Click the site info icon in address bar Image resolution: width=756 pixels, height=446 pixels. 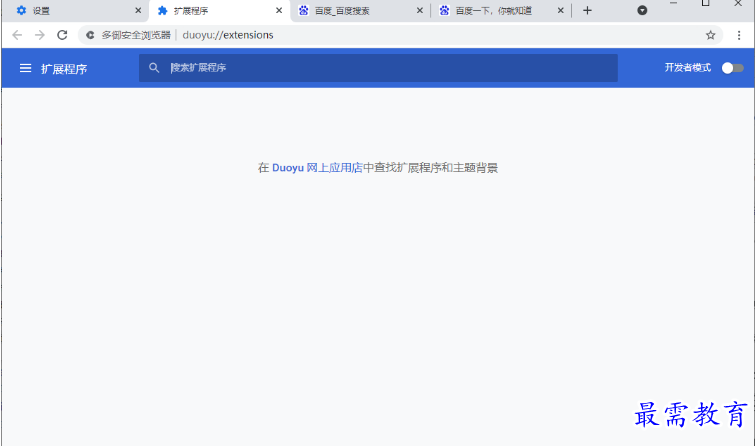[90, 35]
